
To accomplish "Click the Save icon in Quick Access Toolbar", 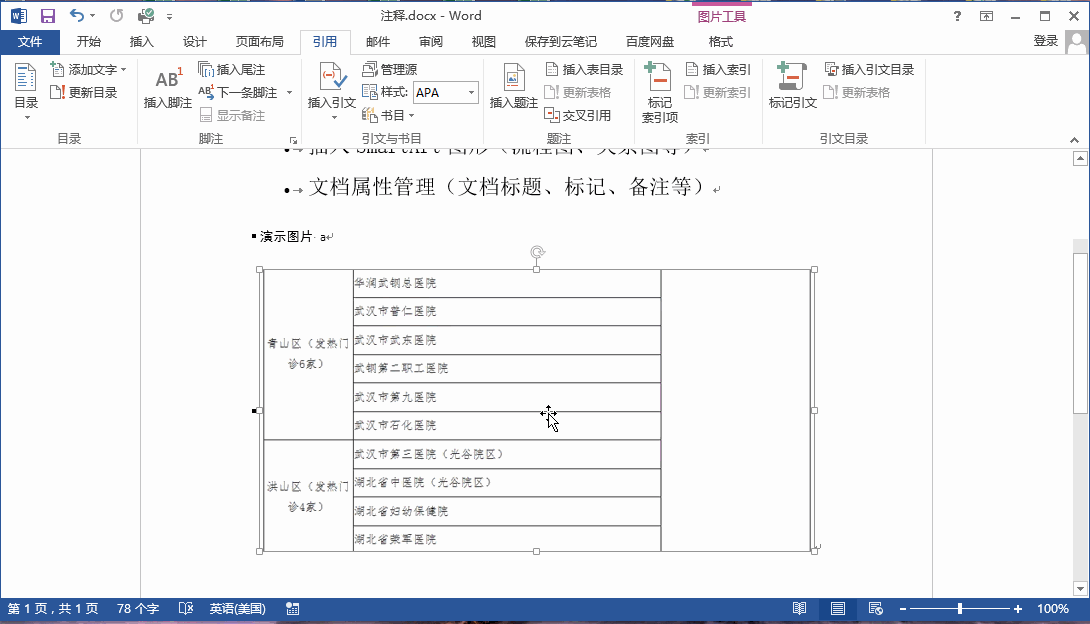I will click(x=46, y=15).
